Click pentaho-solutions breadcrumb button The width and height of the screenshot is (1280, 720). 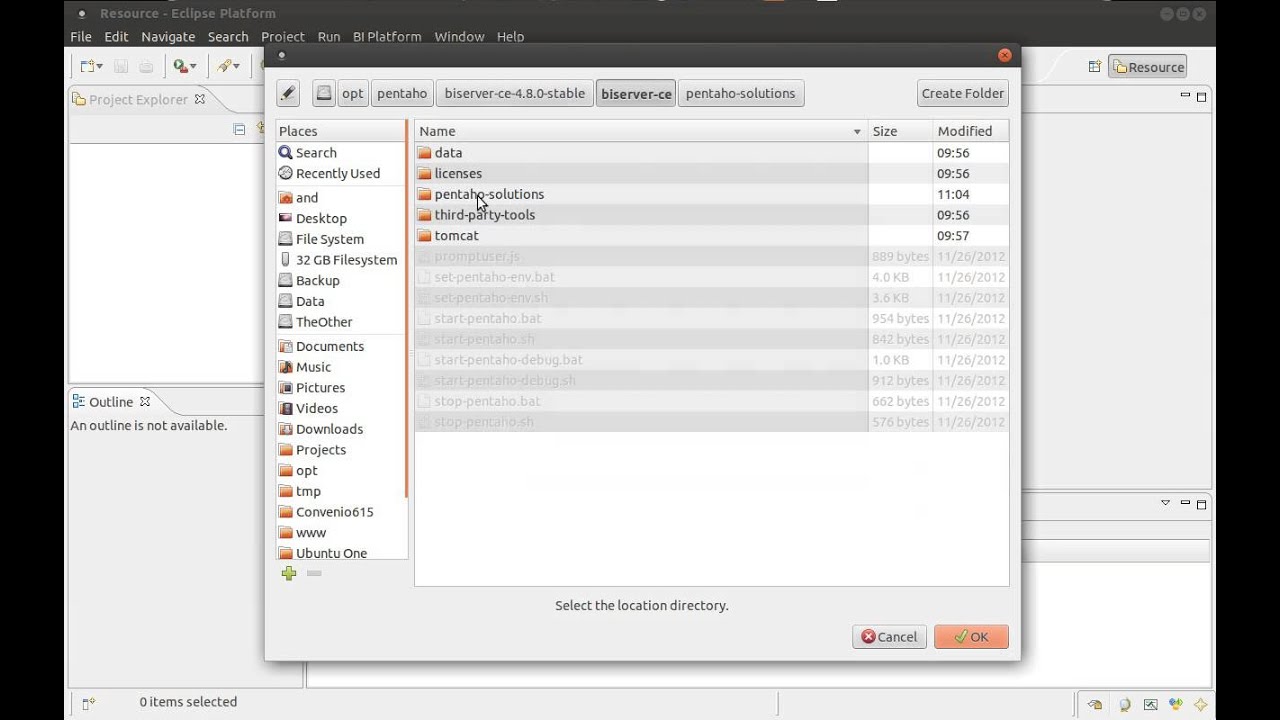[741, 93]
